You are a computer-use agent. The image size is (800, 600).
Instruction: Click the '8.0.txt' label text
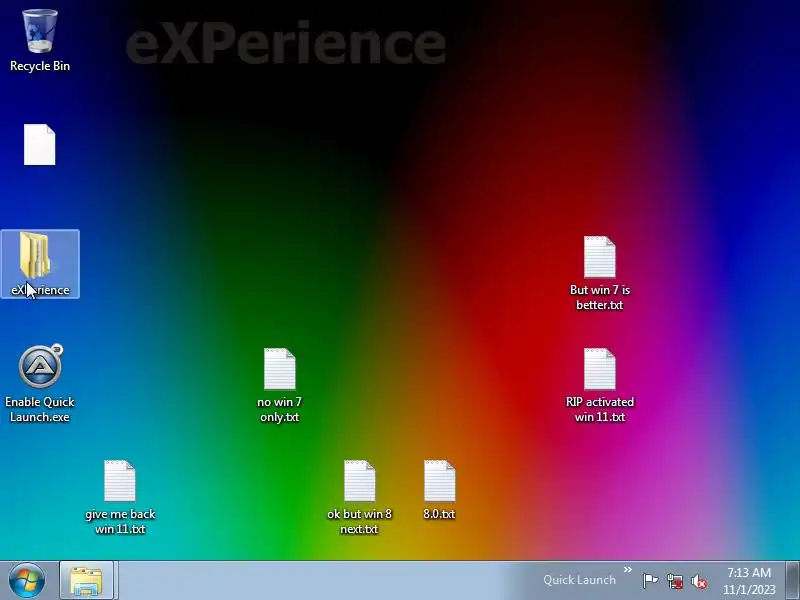pyautogui.click(x=439, y=514)
